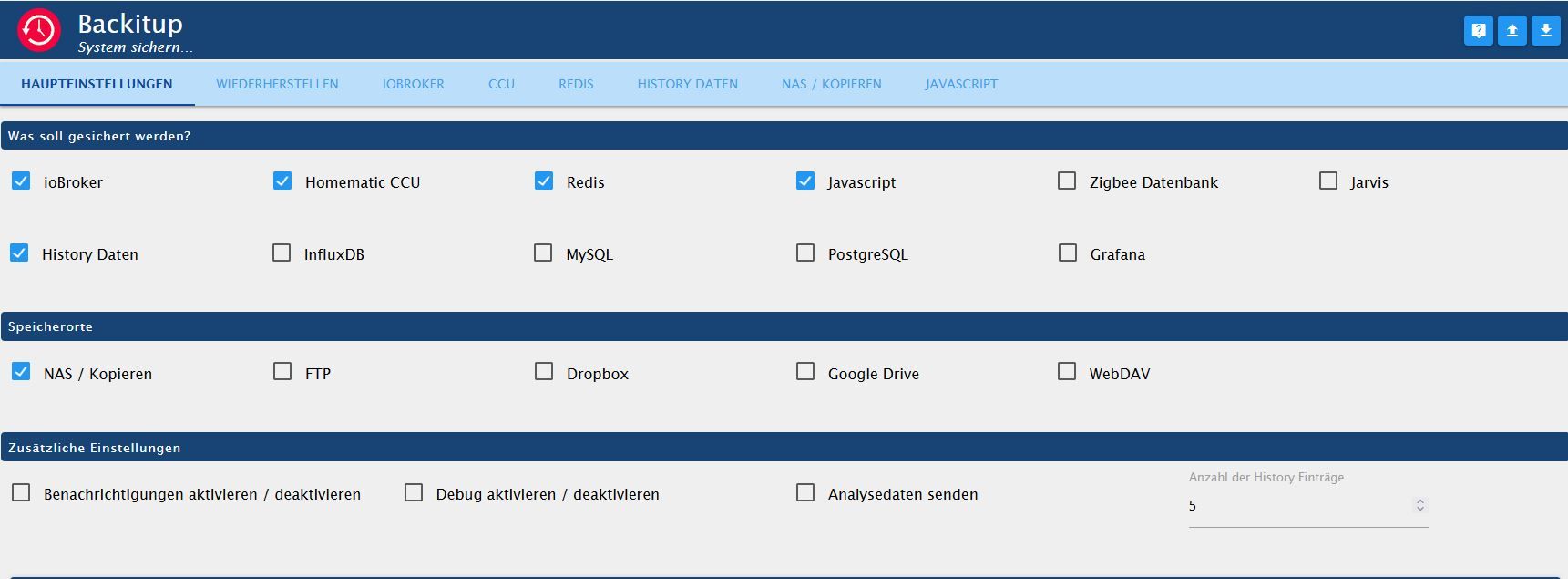Enable InfluxDB backup option
Screen dimensions: 1568x579
tap(282, 253)
